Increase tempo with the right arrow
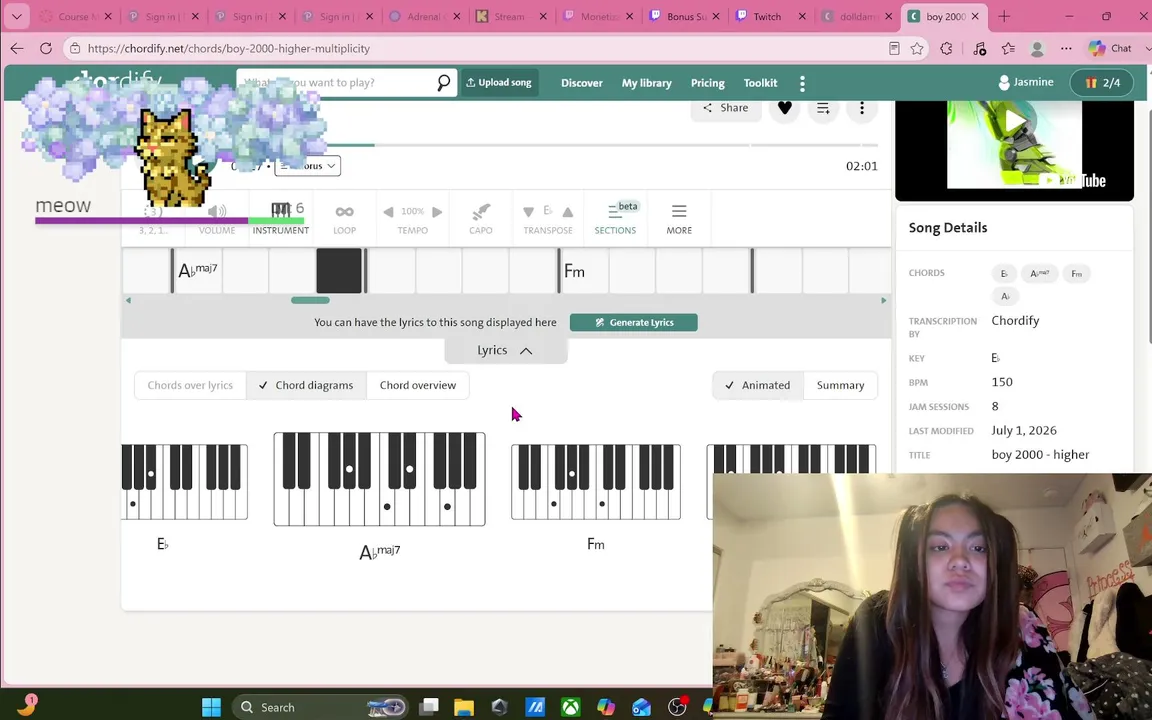The width and height of the screenshot is (1152, 720). click(437, 212)
